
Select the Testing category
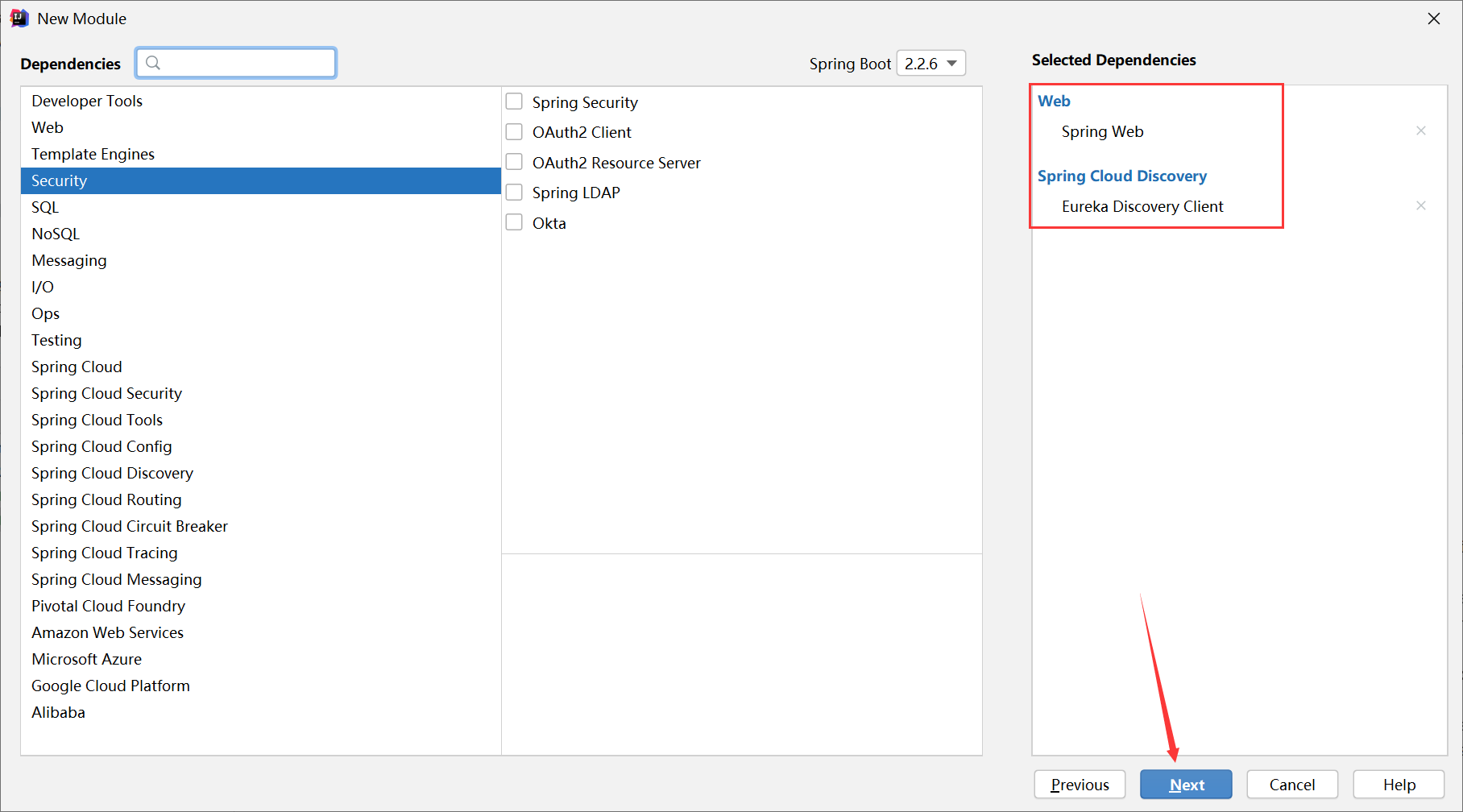pos(261,340)
